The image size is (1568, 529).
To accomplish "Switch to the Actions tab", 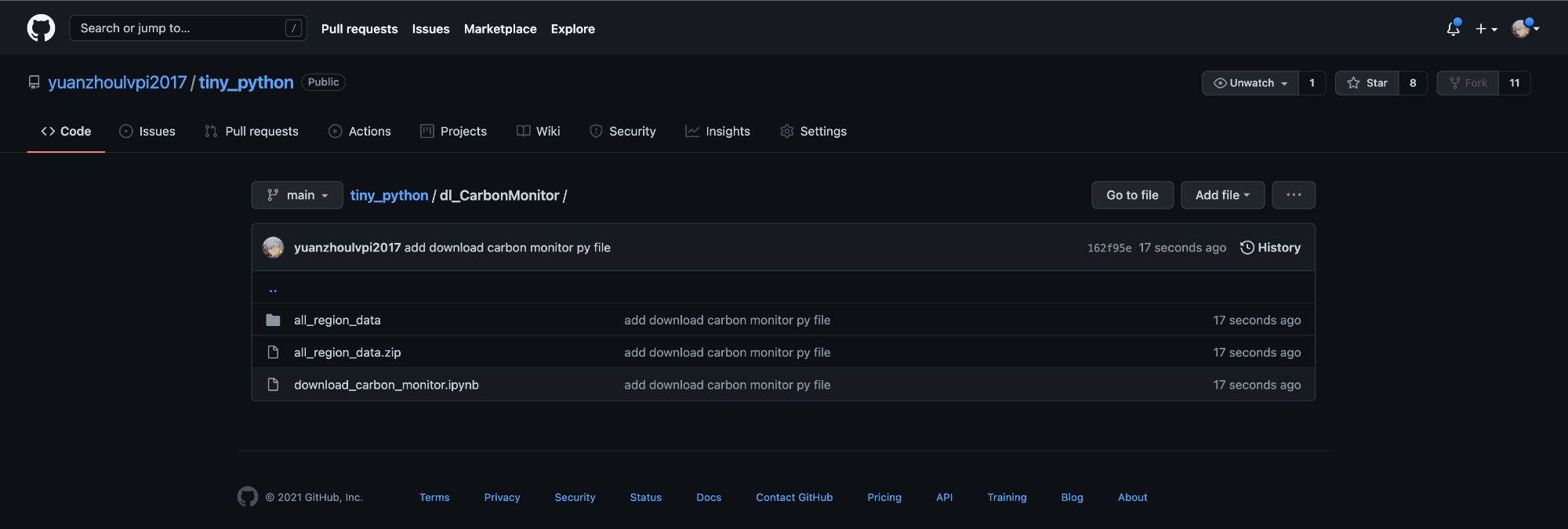I will tap(360, 132).
